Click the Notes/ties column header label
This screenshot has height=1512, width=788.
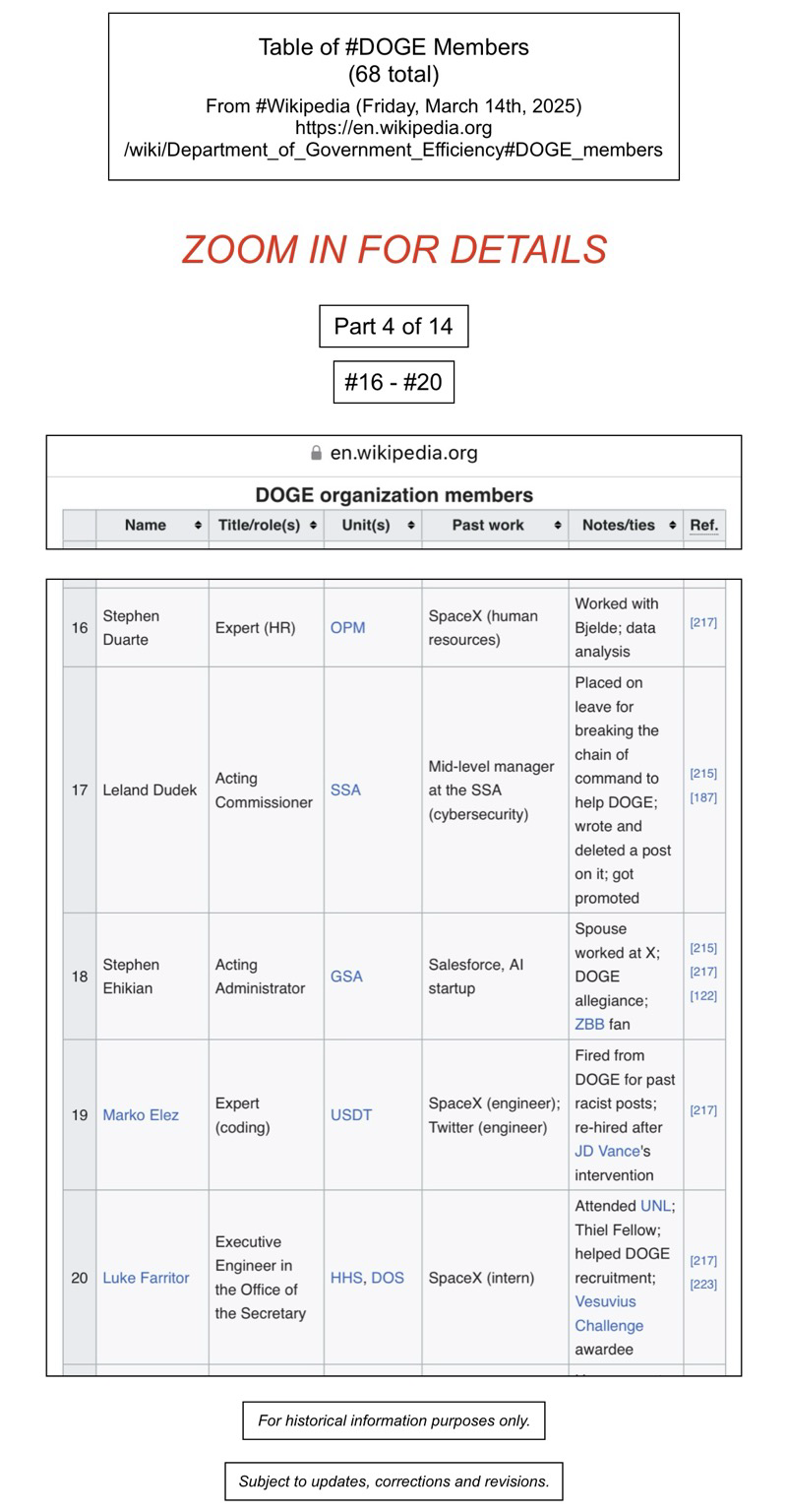click(619, 525)
